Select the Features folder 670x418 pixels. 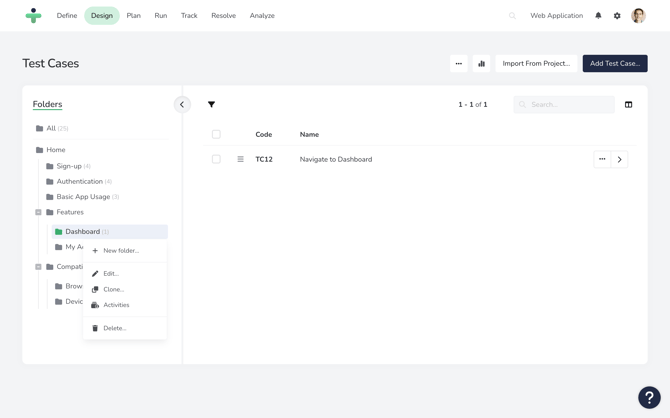pos(65,212)
